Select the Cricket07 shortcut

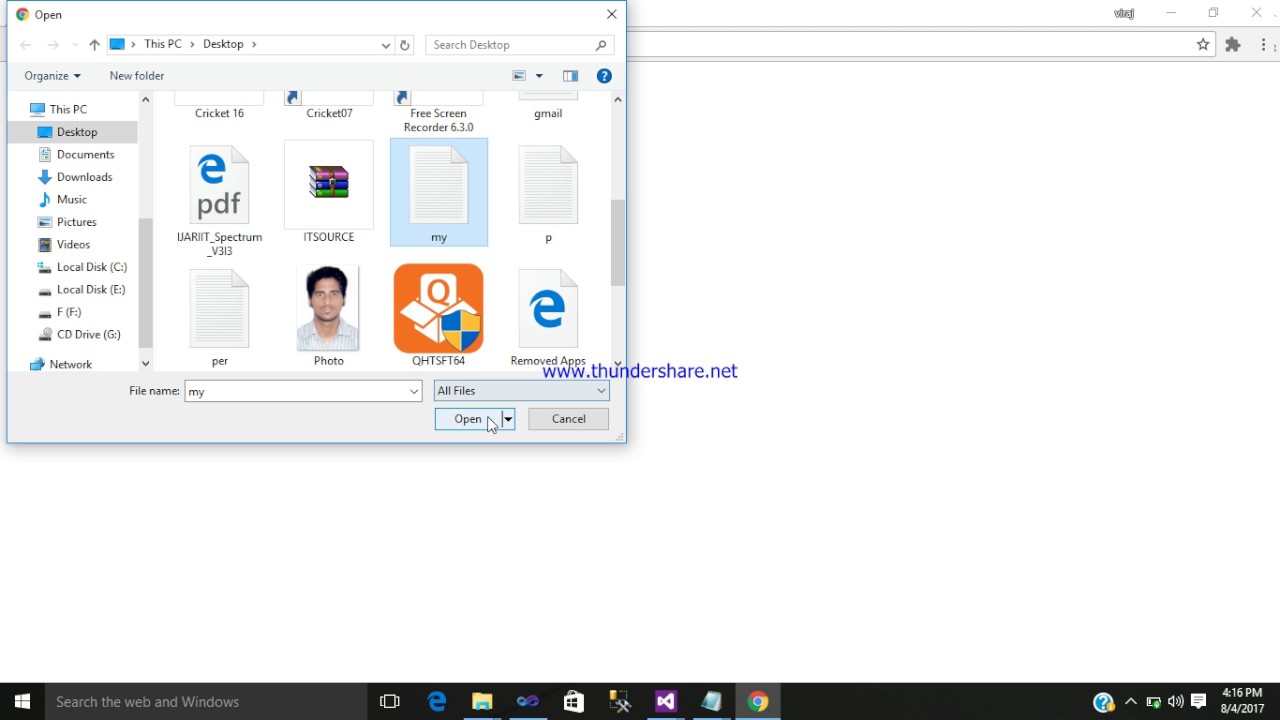[329, 106]
